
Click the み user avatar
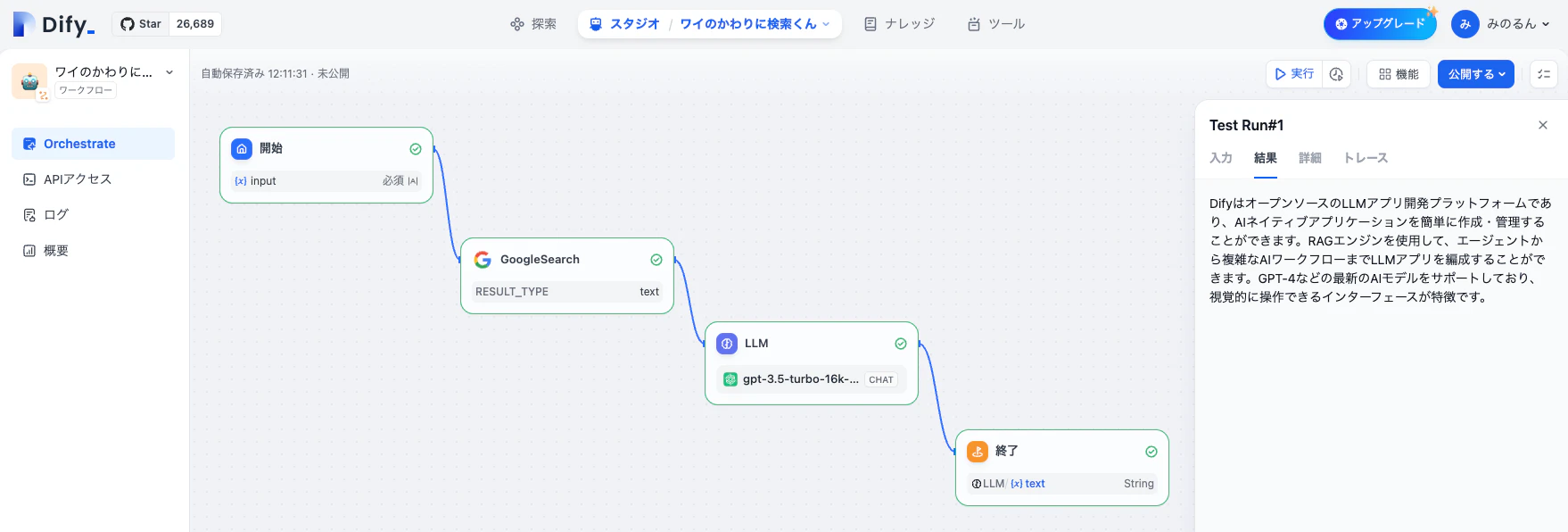(x=1465, y=24)
